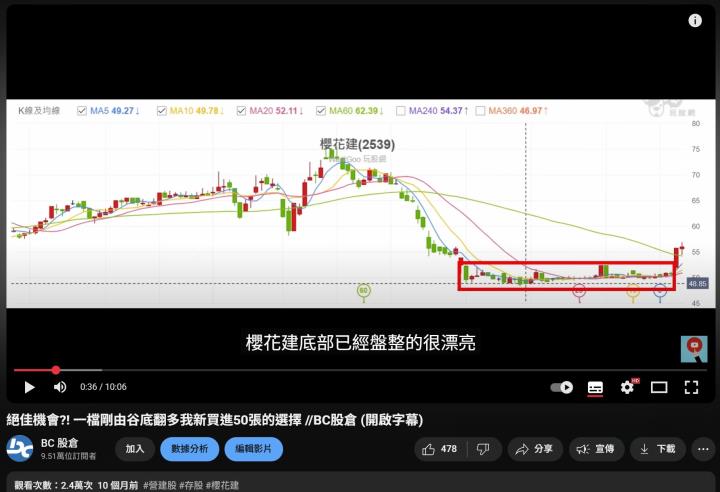Screen dimensions: 720x492
Task: Click the 9.51萬位訂閱者 subscriber count
Action: (x=68, y=456)
